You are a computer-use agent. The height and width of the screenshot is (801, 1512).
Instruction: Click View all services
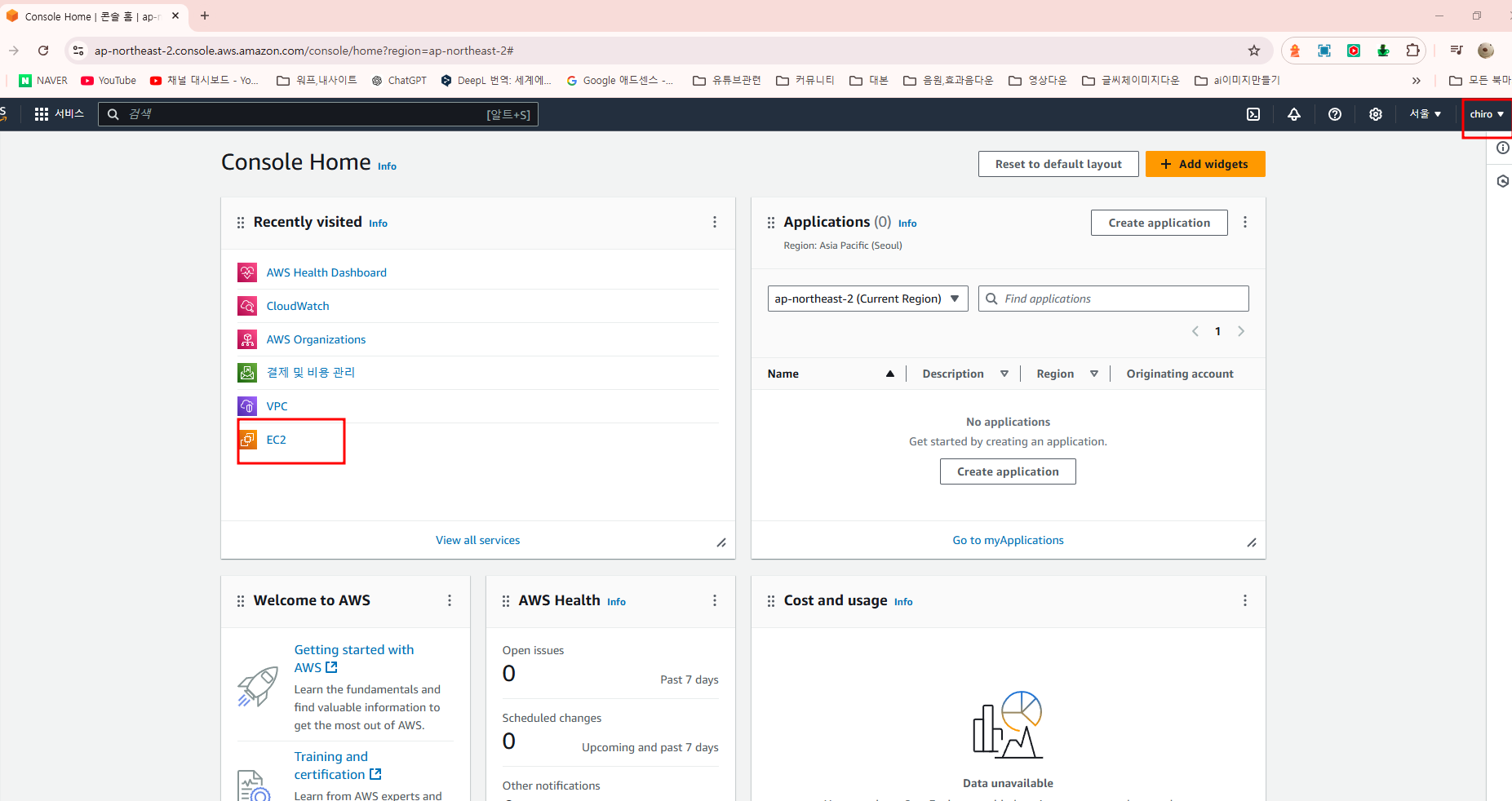tap(477, 540)
